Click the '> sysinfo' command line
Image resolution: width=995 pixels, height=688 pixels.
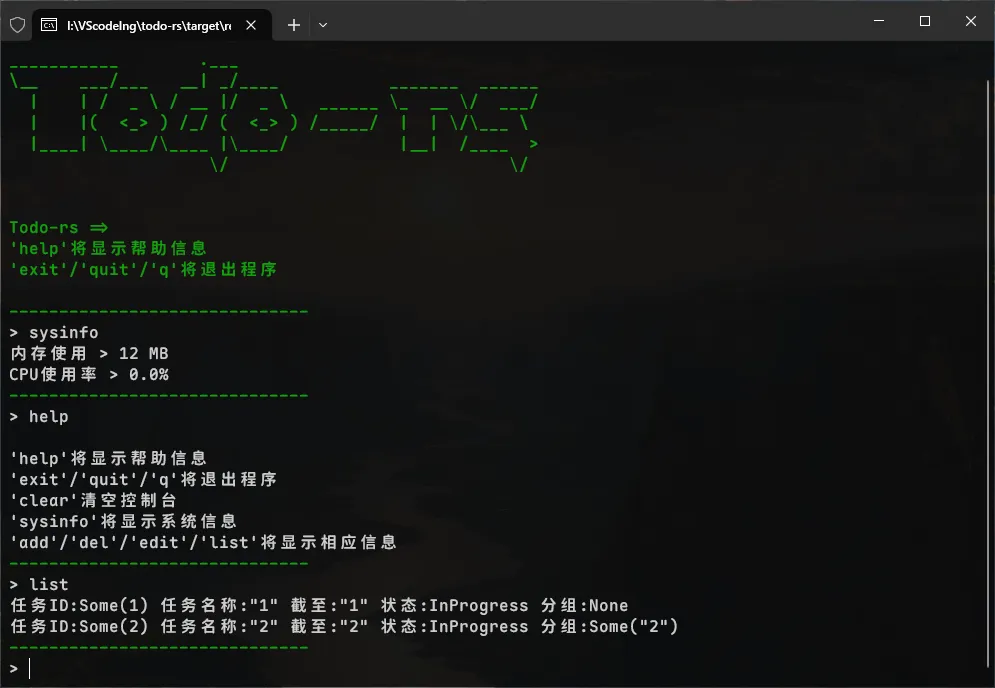click(55, 332)
